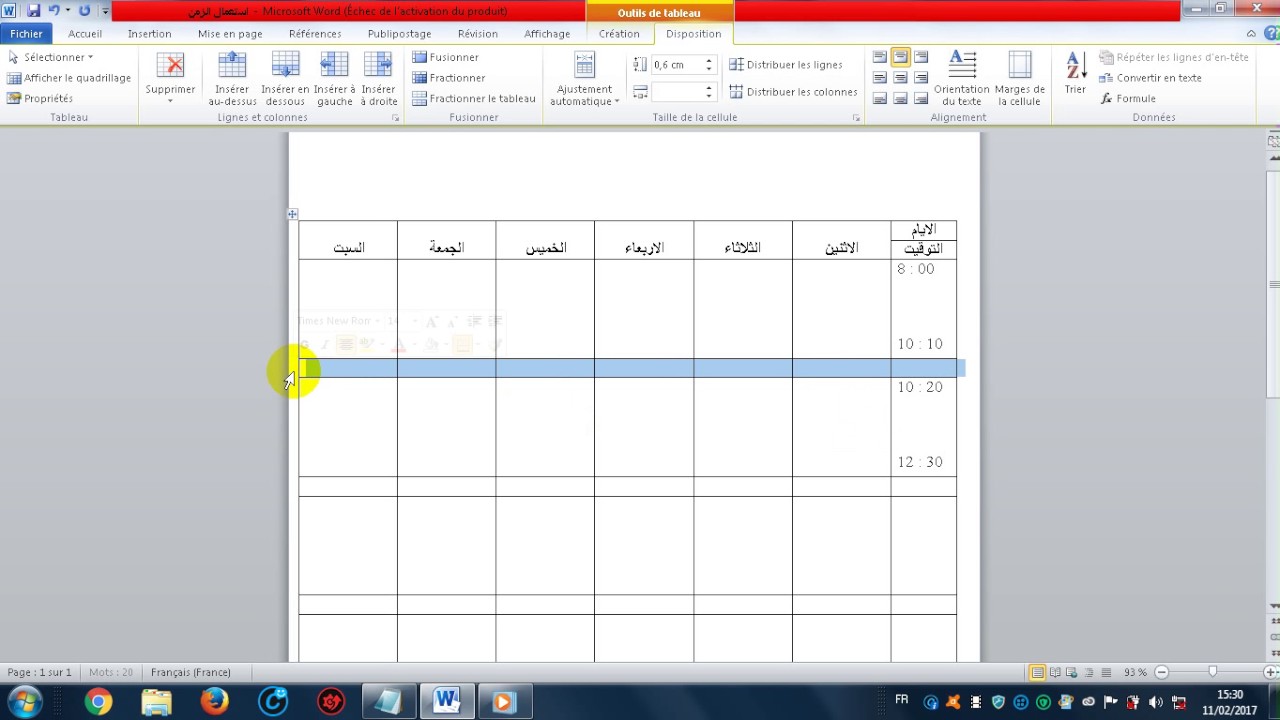Click row height input field 0,6 cm
The height and width of the screenshot is (720, 1280).
[677, 65]
